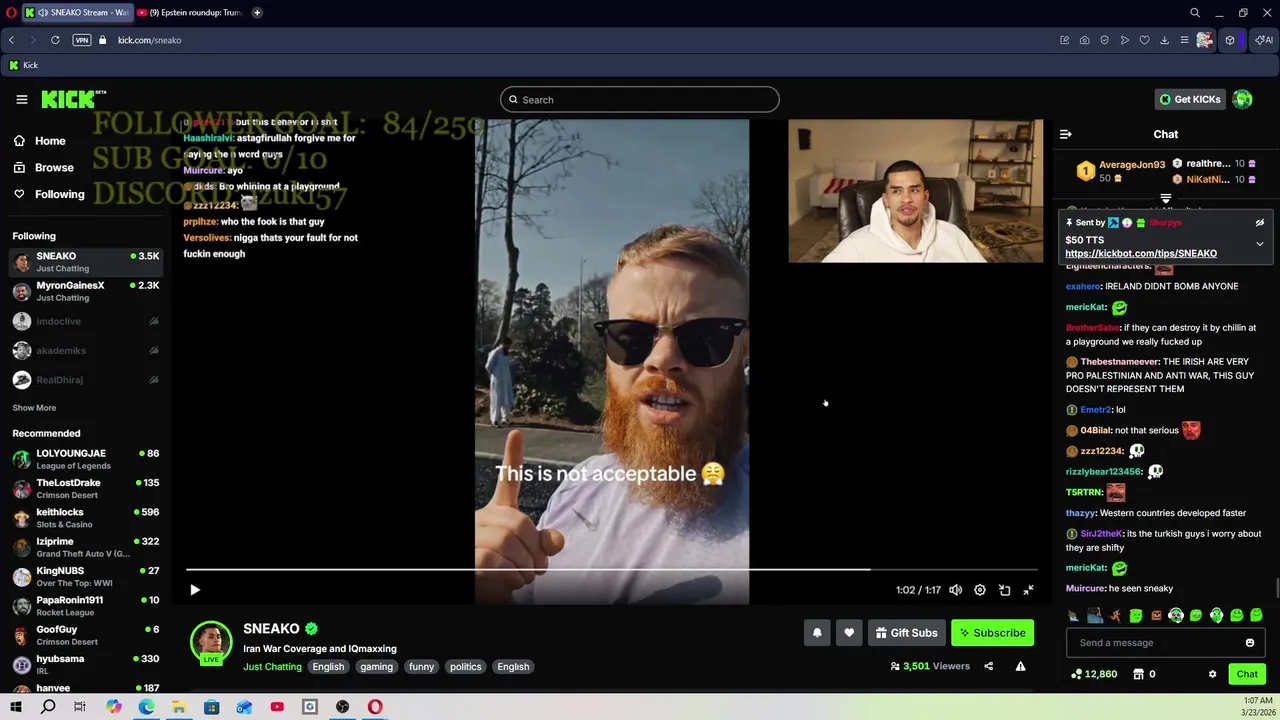The height and width of the screenshot is (720, 1280).
Task: Enter fullscreen video mode
Action: point(1028,590)
